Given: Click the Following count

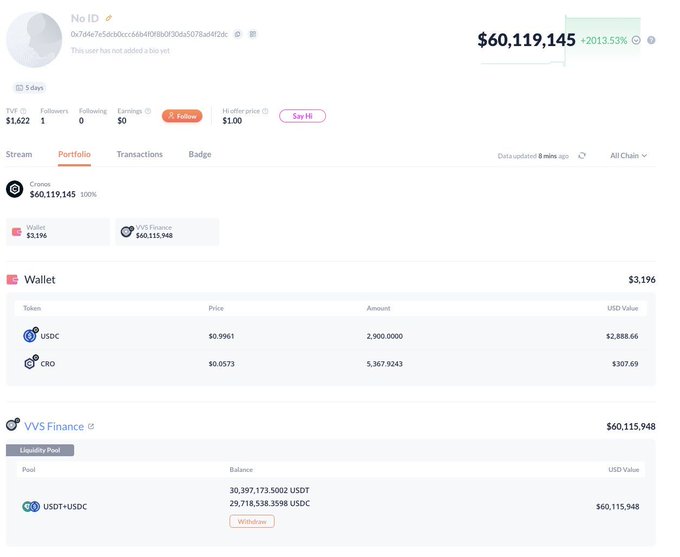Looking at the screenshot, I should click(x=81, y=121).
